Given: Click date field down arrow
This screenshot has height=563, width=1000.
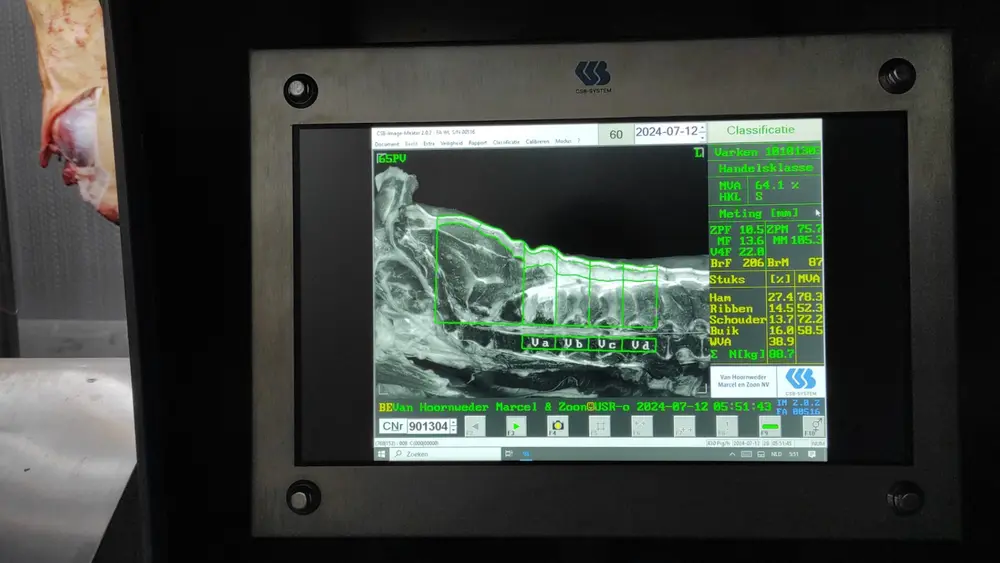Looking at the screenshot, I should pos(702,136).
